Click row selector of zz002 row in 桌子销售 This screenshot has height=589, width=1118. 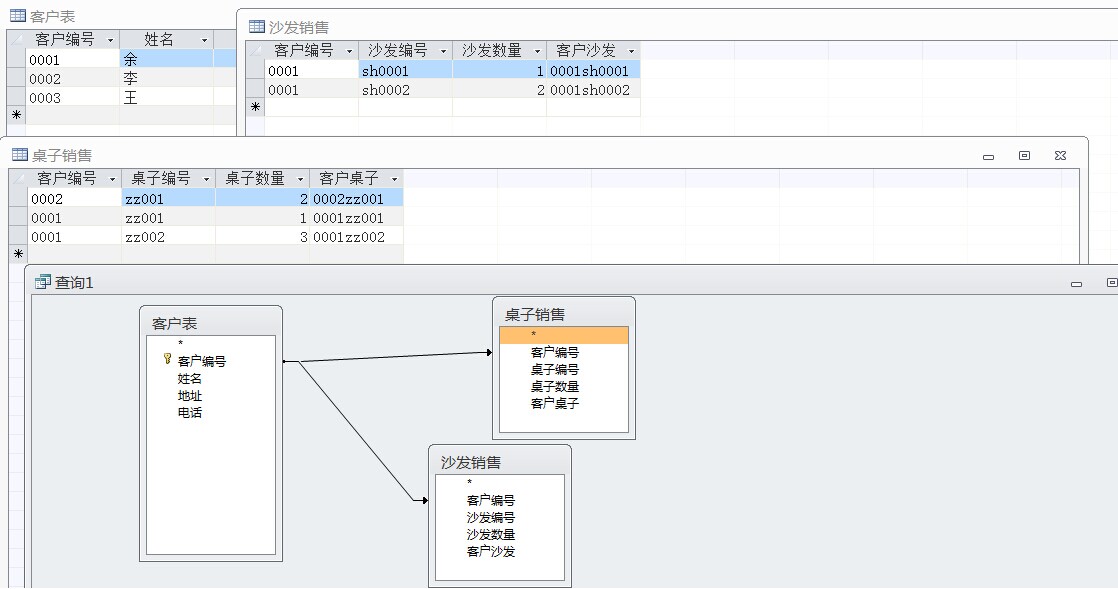(19, 237)
